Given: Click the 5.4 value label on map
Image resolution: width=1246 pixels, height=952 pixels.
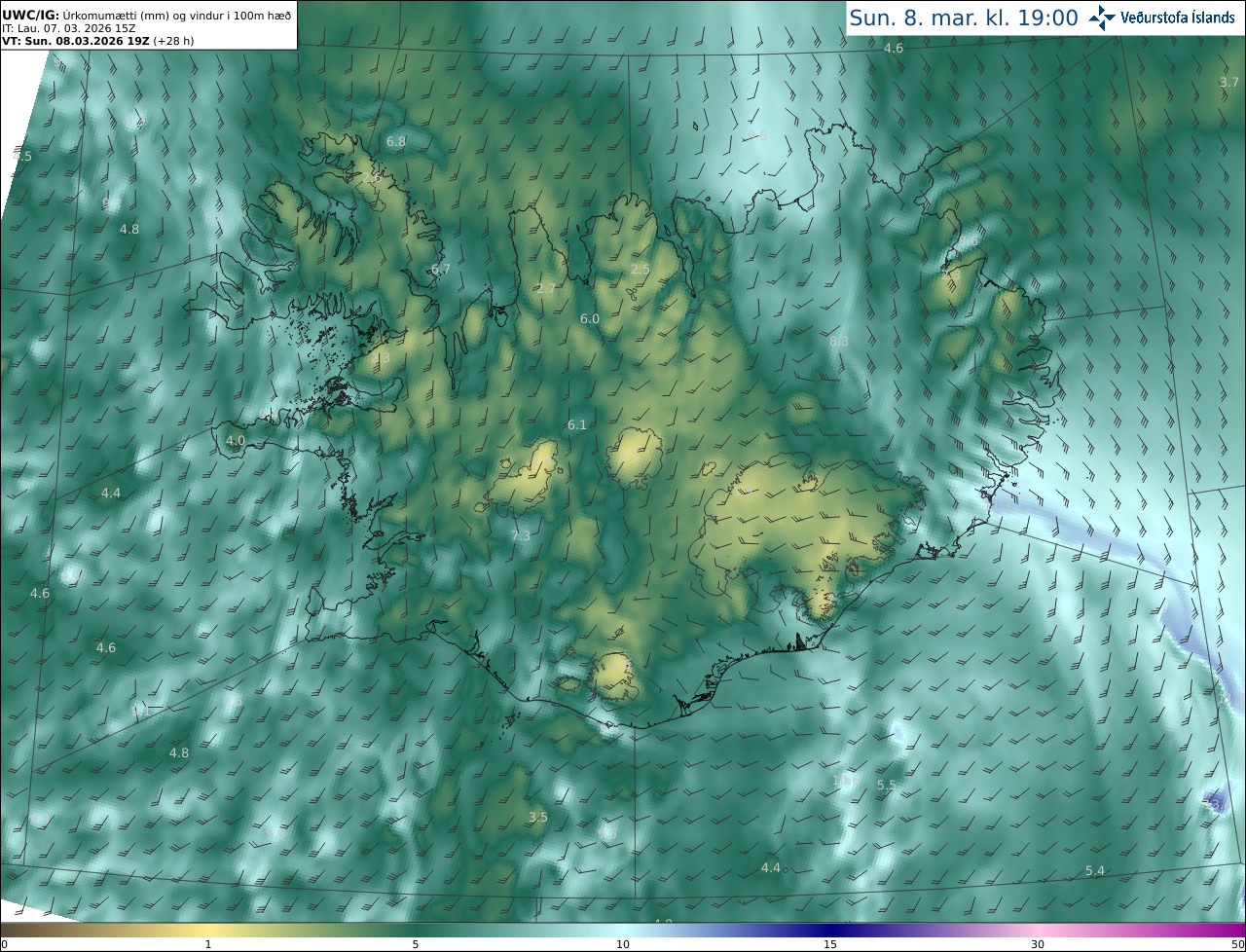Looking at the screenshot, I should [x=1095, y=871].
